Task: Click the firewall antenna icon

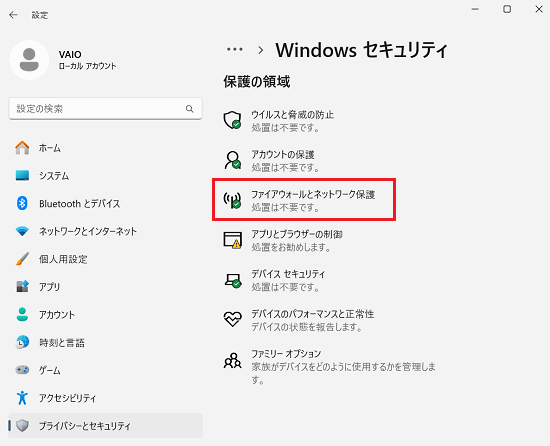Action: [x=232, y=200]
